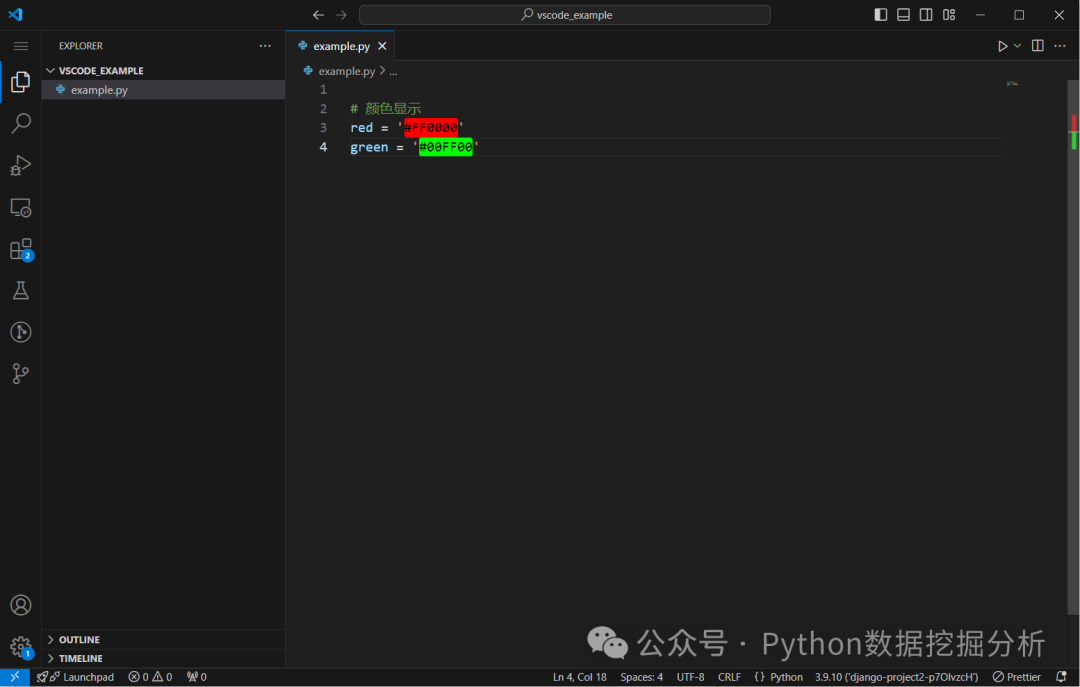Click the EXPLORER panel title
This screenshot has height=687, width=1080.
point(81,46)
